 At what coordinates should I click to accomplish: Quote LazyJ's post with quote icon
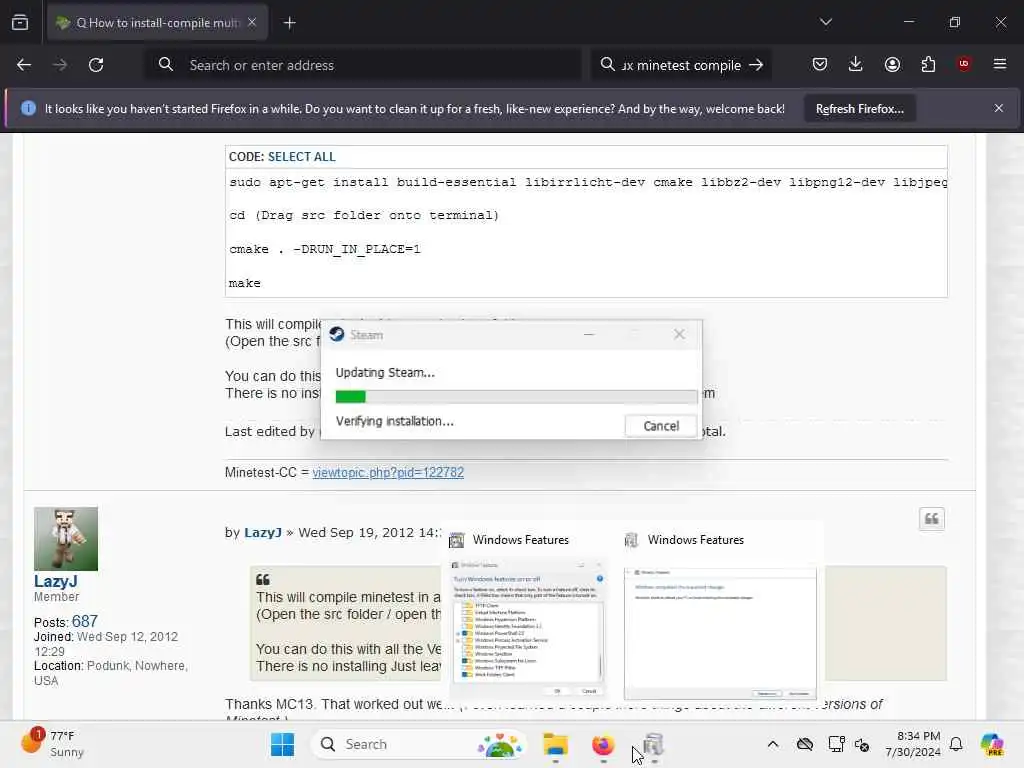point(931,519)
